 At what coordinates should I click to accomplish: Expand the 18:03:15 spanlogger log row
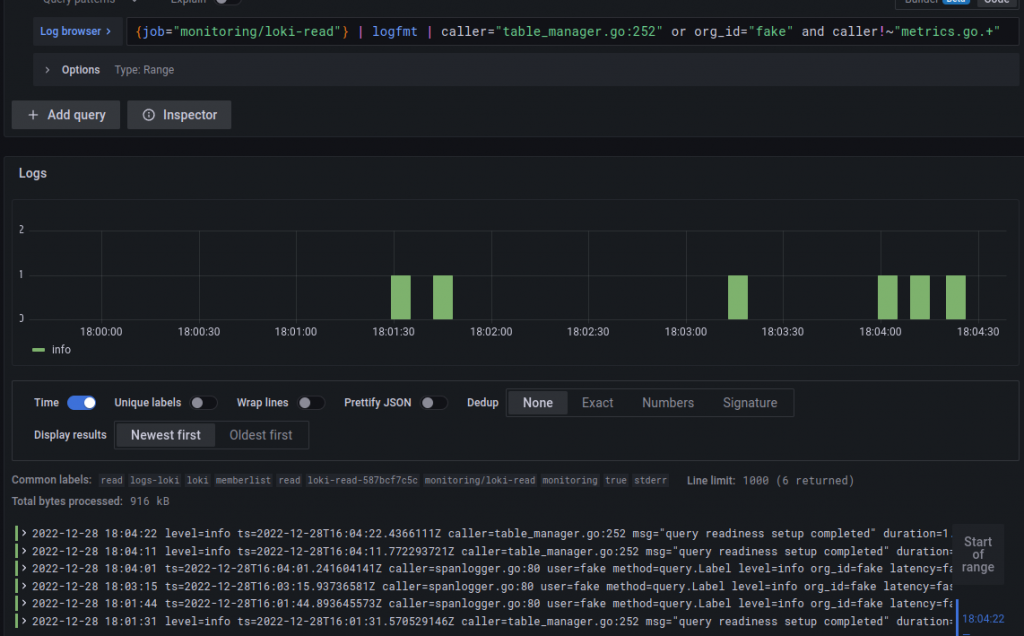pyautogui.click(x=24, y=585)
